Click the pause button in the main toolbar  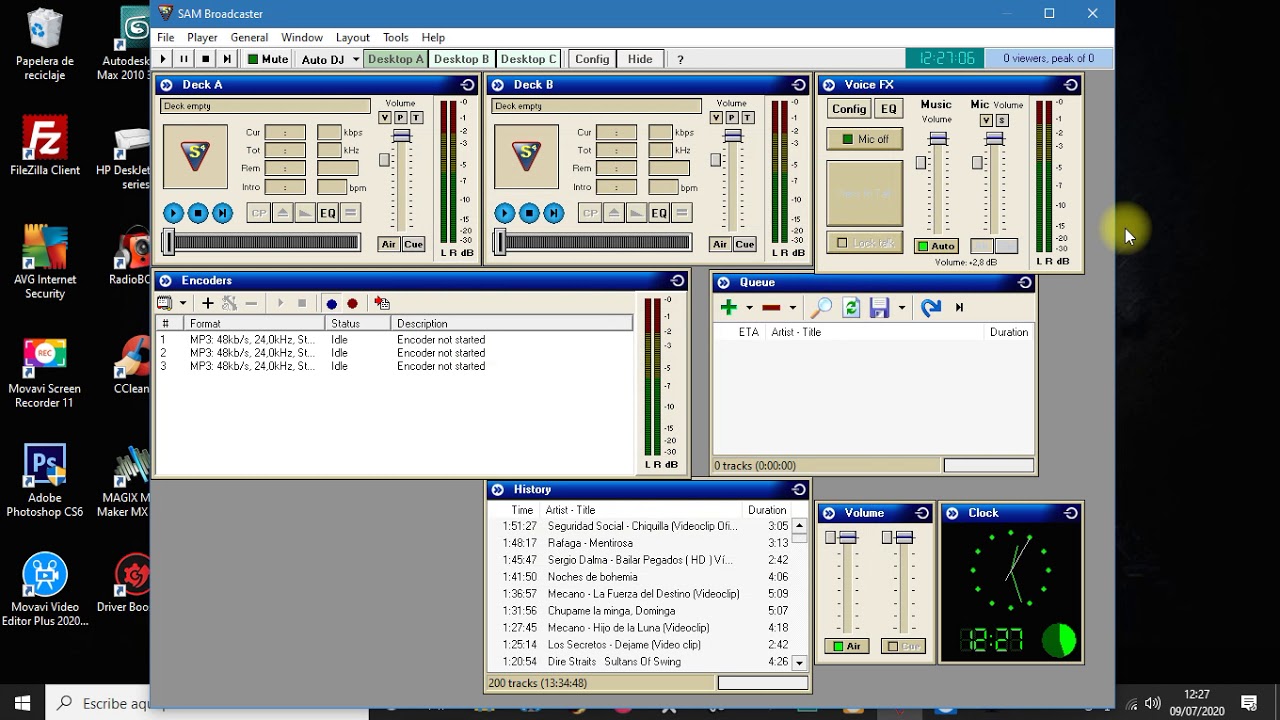[x=184, y=59]
